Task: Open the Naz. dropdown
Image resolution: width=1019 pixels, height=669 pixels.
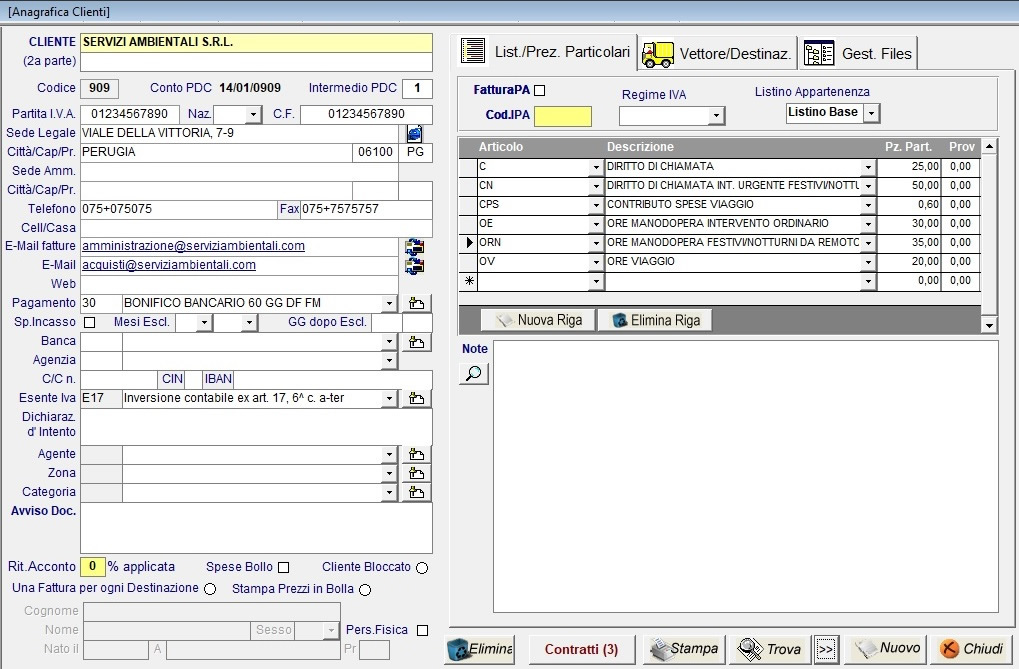Action: [253, 115]
